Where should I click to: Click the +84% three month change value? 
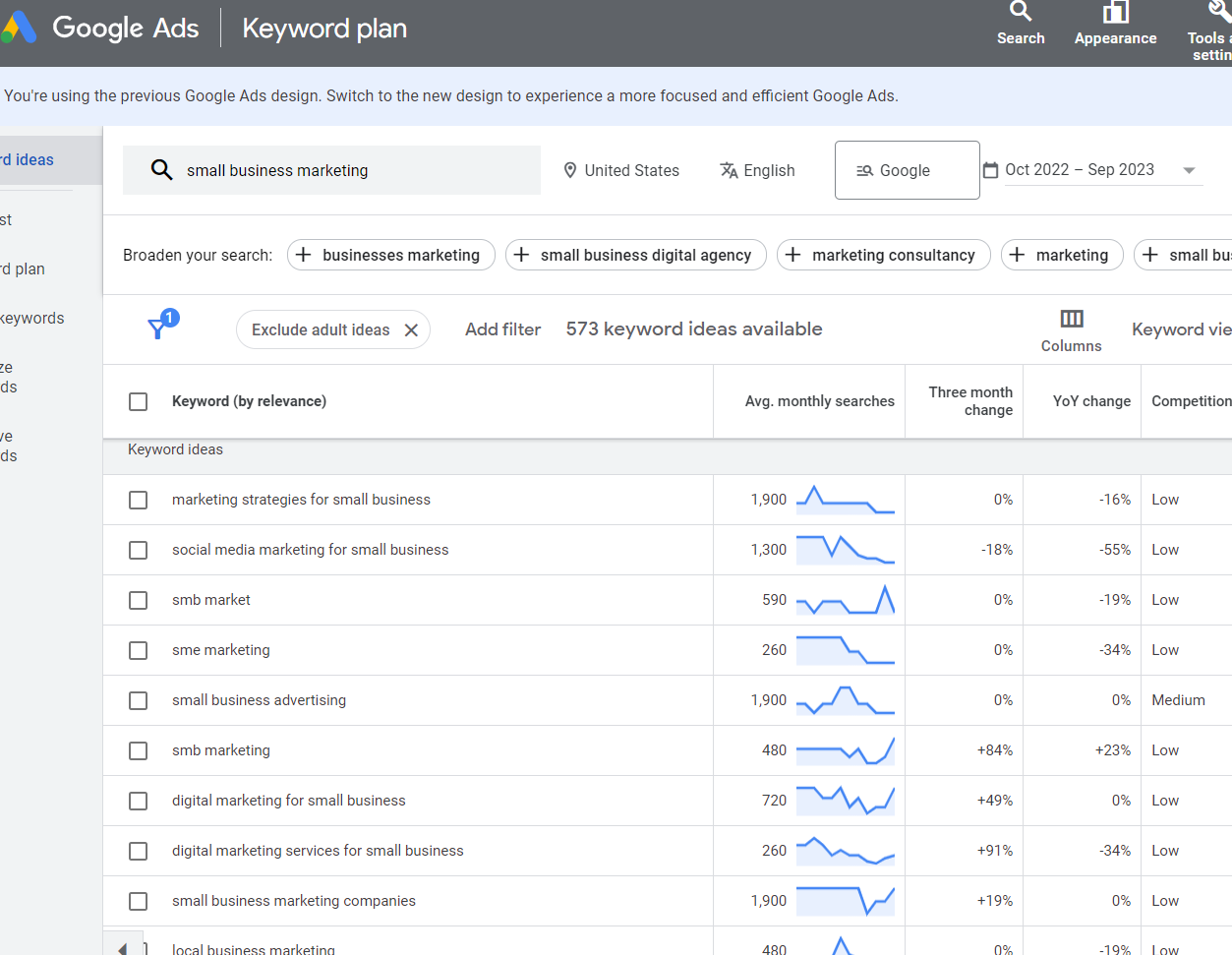click(995, 750)
